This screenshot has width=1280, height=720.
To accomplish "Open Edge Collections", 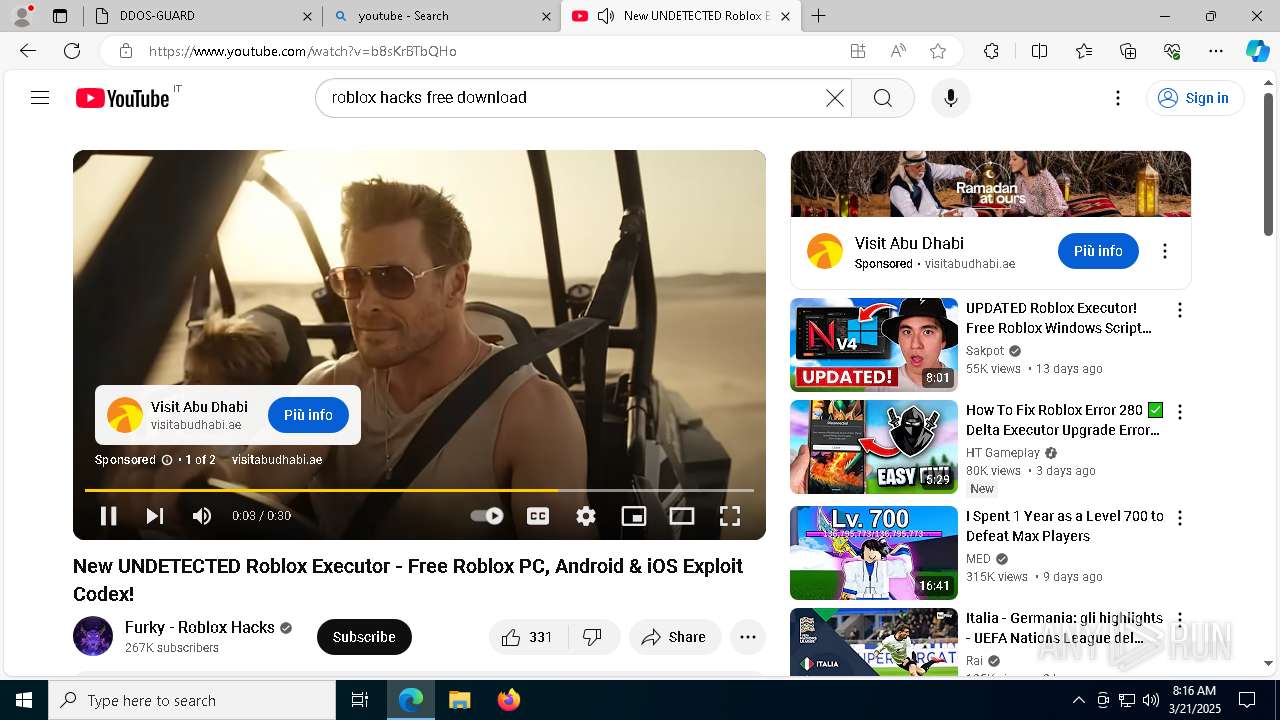I will [x=1128, y=51].
